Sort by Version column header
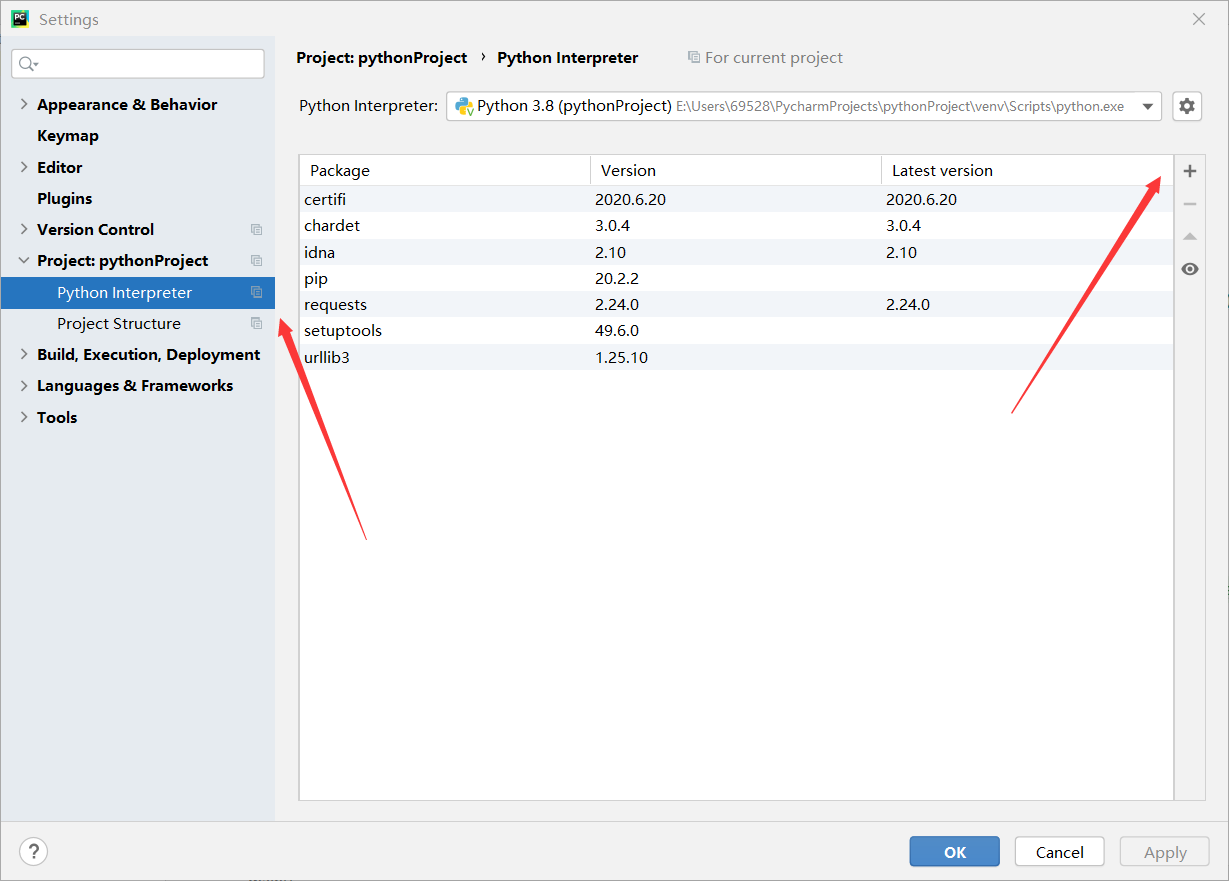Viewport: 1229px width, 881px height. 736,171
